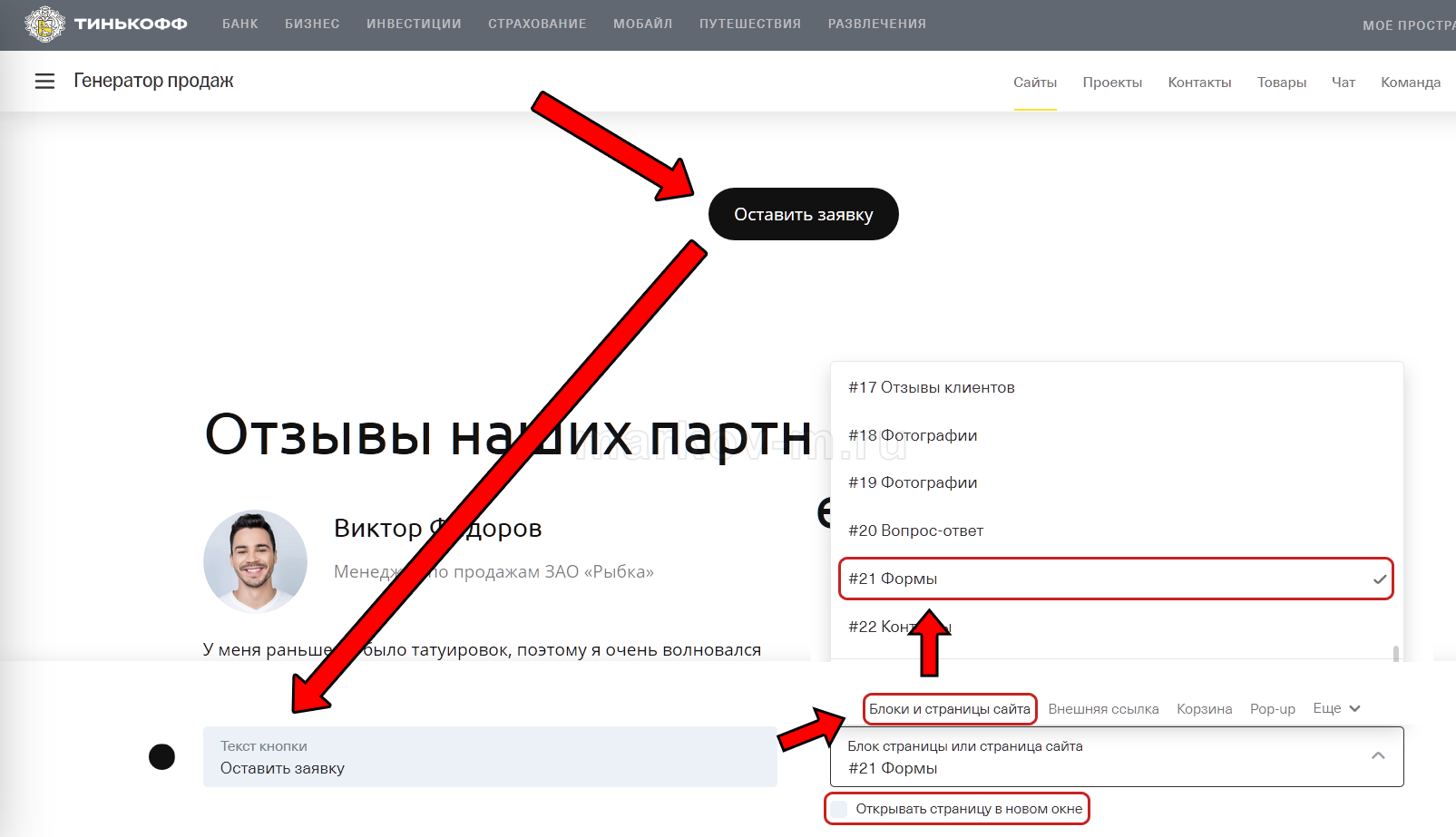Click the dropdown list scrollbar
The image size is (1456, 837).
(1395, 653)
